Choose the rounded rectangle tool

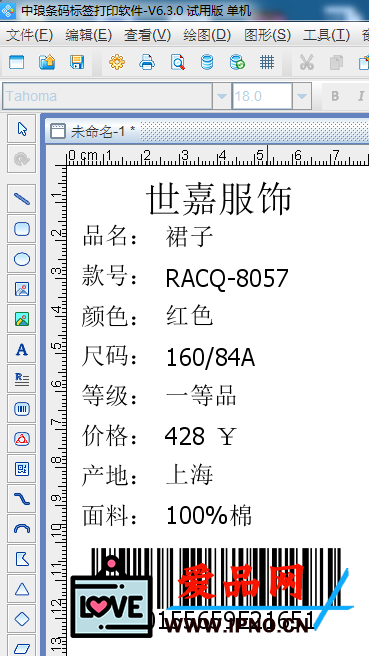click(22, 229)
